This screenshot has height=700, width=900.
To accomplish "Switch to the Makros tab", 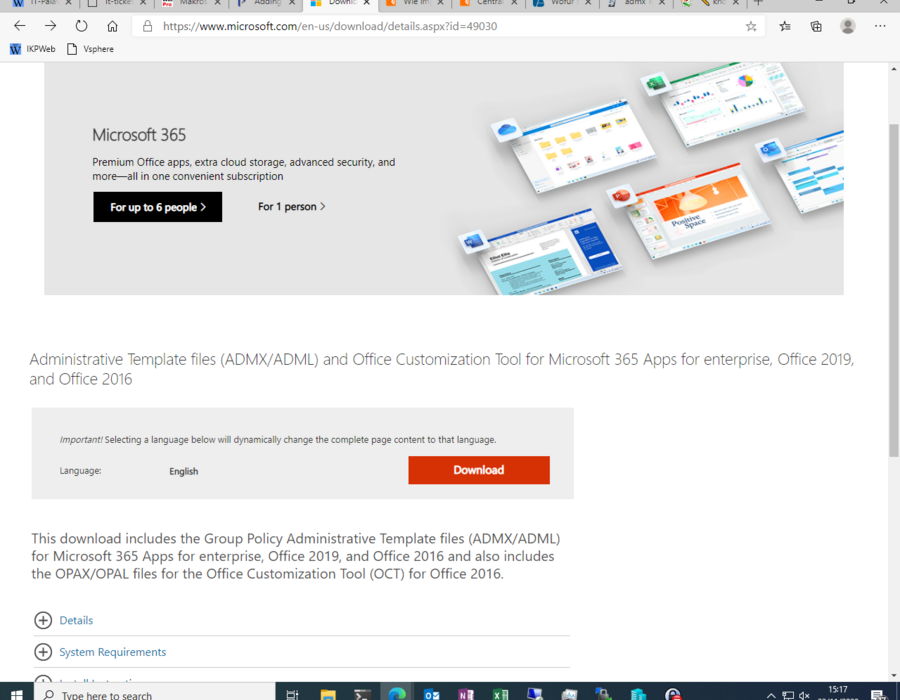I will click(x=192, y=3).
